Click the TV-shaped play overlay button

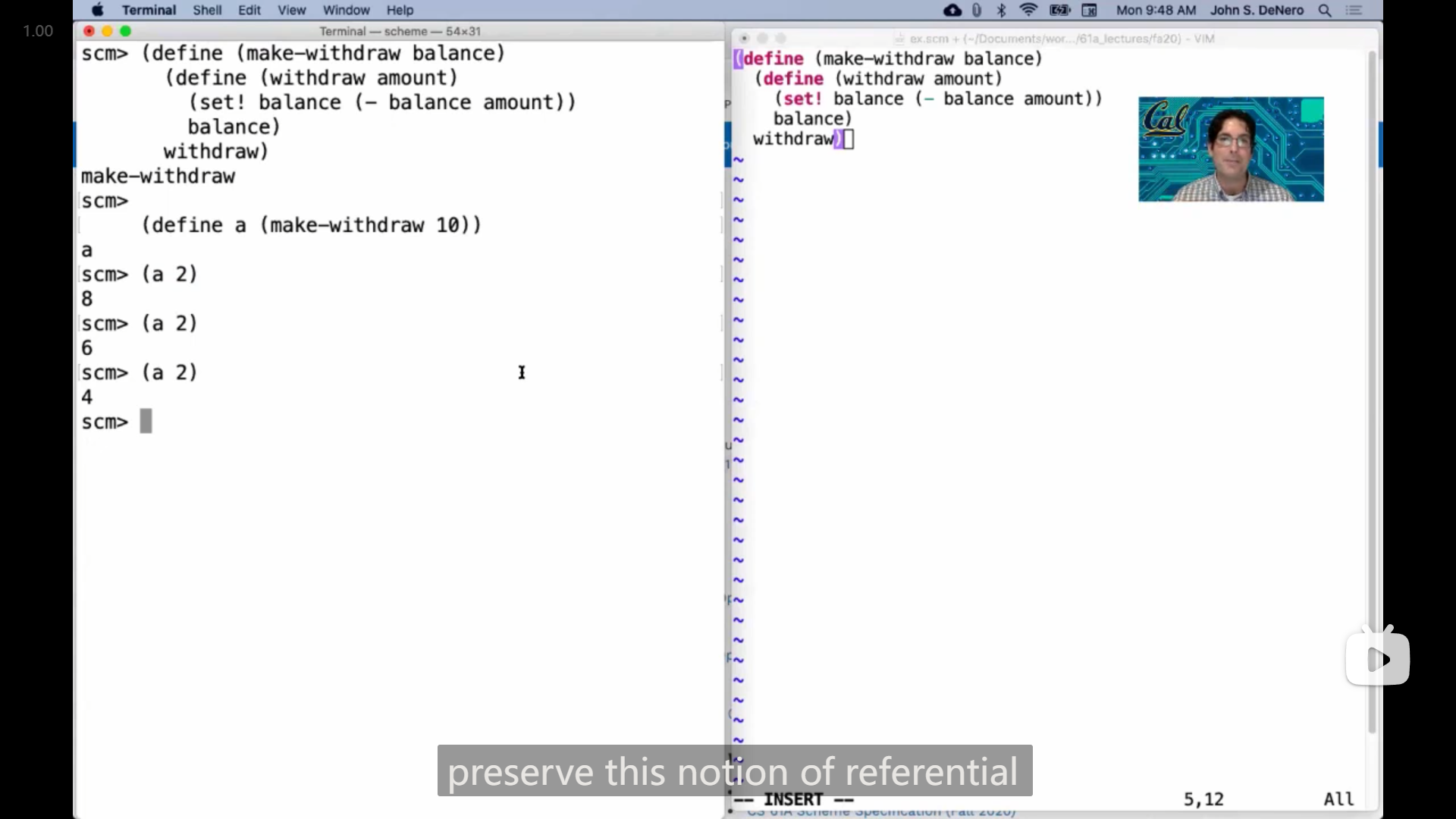(x=1377, y=658)
